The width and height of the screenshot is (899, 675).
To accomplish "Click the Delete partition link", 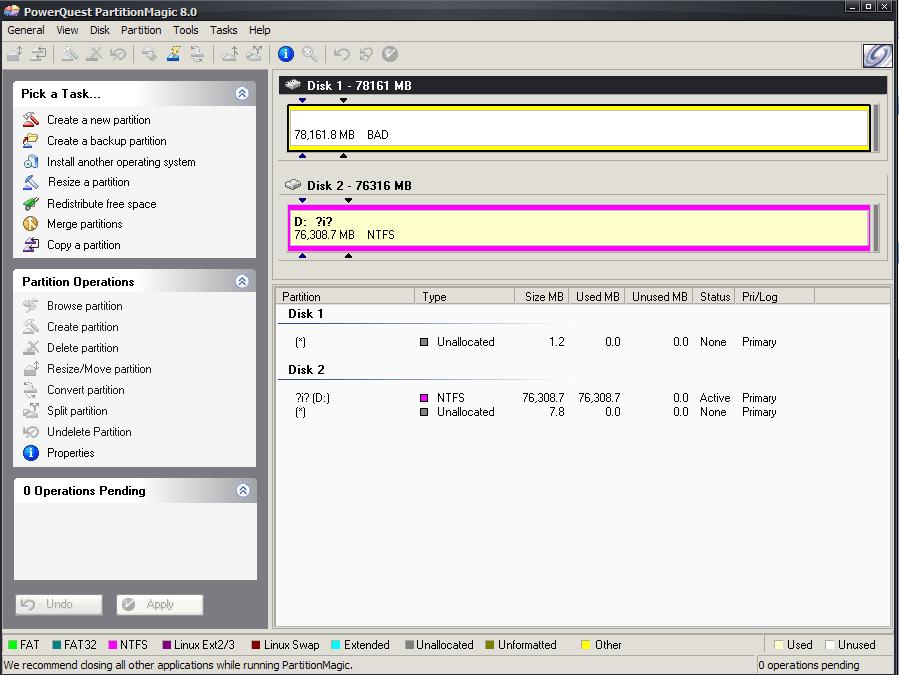I will tap(83, 348).
